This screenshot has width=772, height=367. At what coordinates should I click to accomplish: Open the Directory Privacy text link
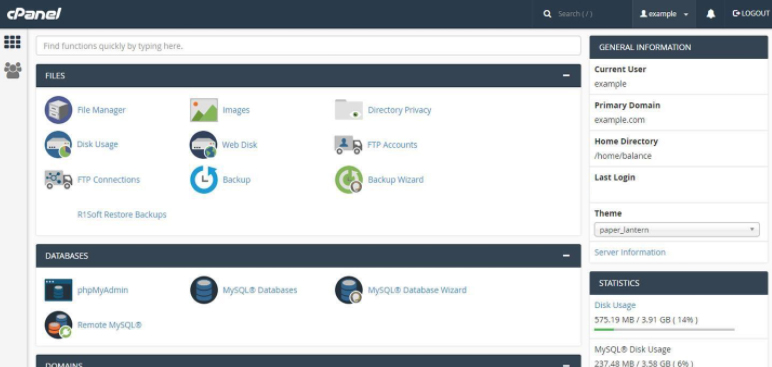(x=399, y=110)
